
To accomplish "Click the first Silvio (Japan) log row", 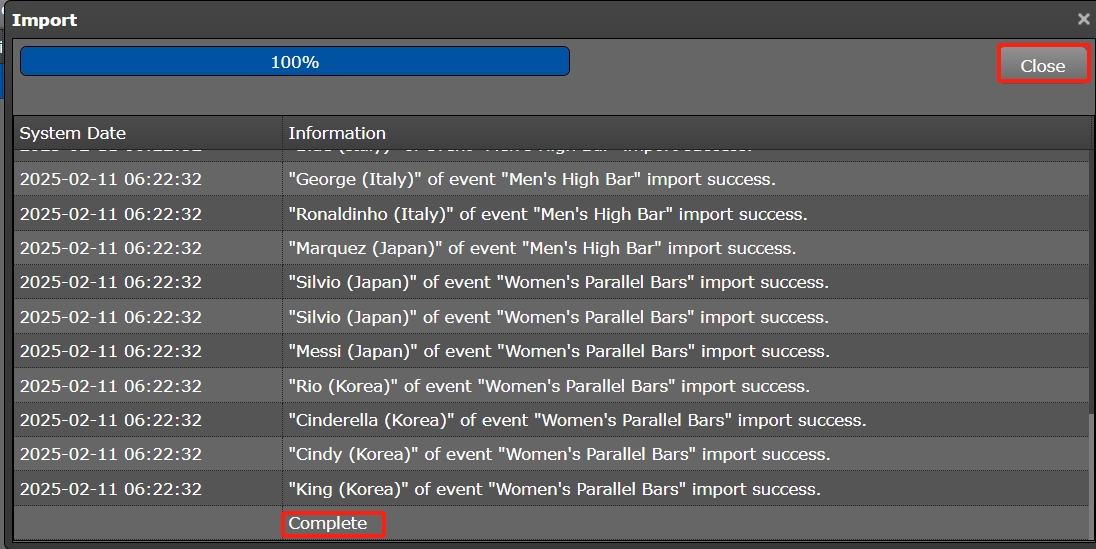I will tap(558, 283).
